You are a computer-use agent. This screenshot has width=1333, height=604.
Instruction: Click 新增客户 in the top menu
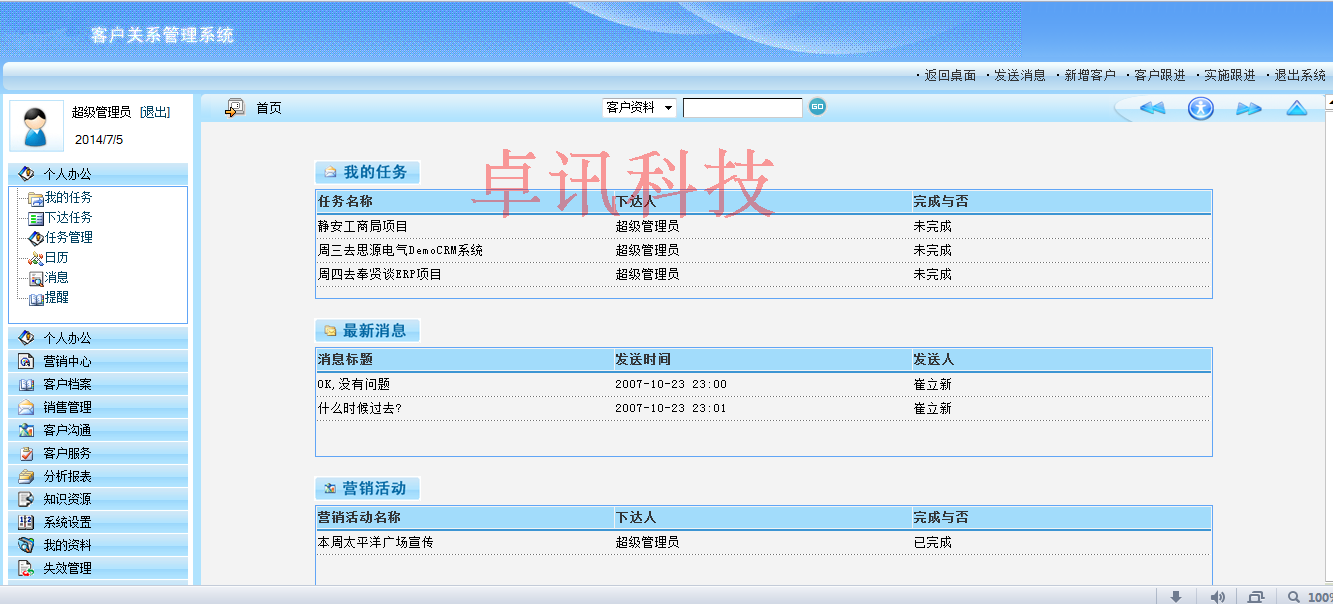coord(1089,75)
